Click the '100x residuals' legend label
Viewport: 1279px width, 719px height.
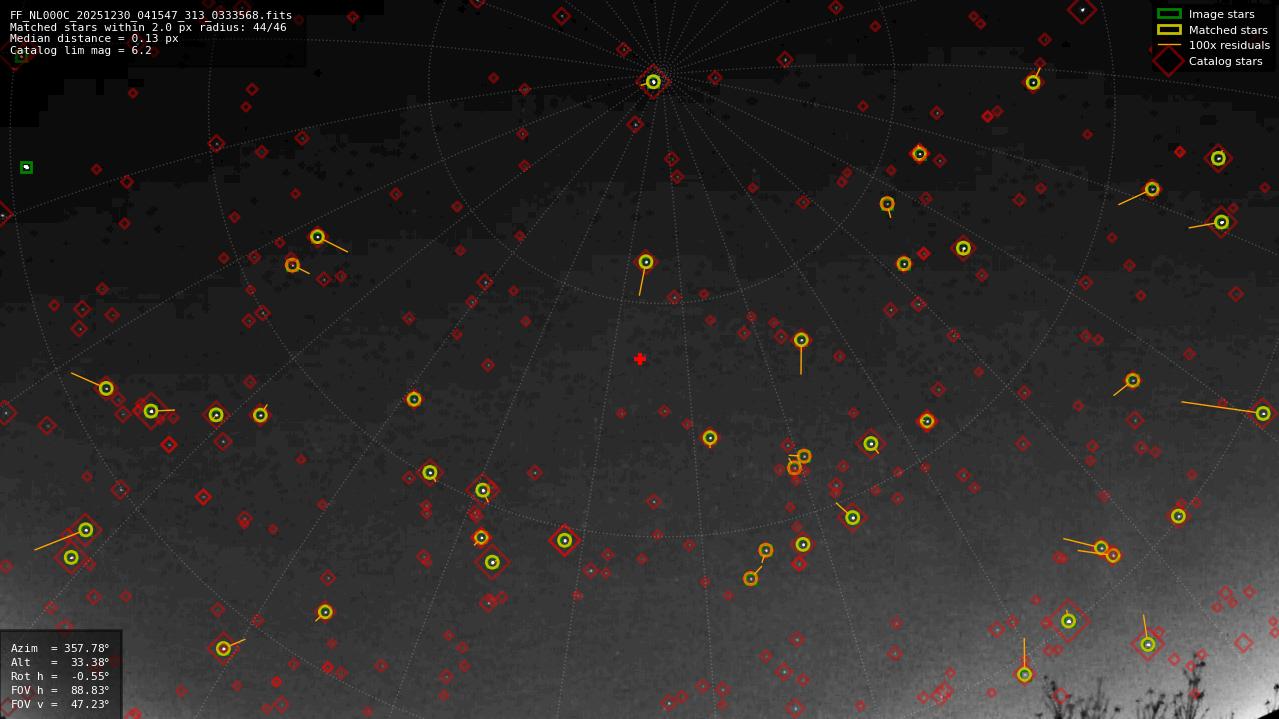[x=1229, y=45]
